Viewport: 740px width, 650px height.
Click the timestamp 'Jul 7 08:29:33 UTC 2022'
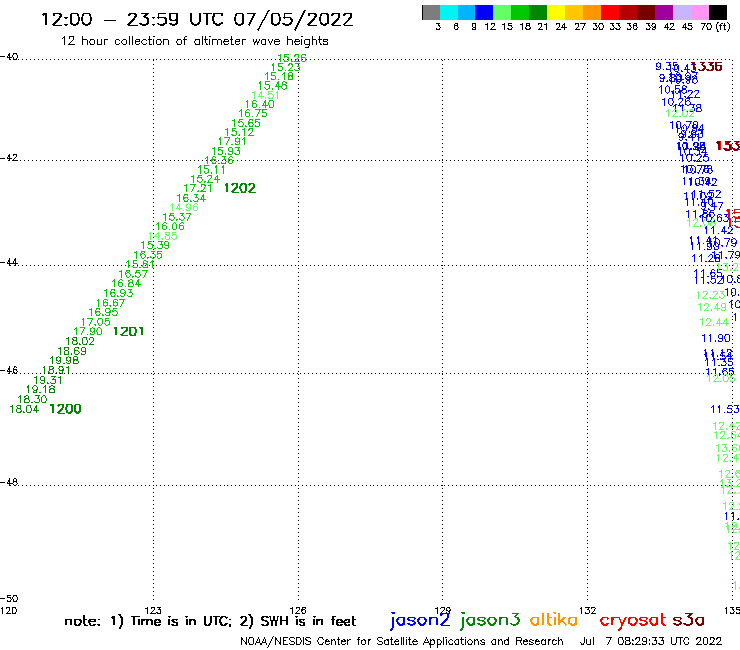(651, 641)
